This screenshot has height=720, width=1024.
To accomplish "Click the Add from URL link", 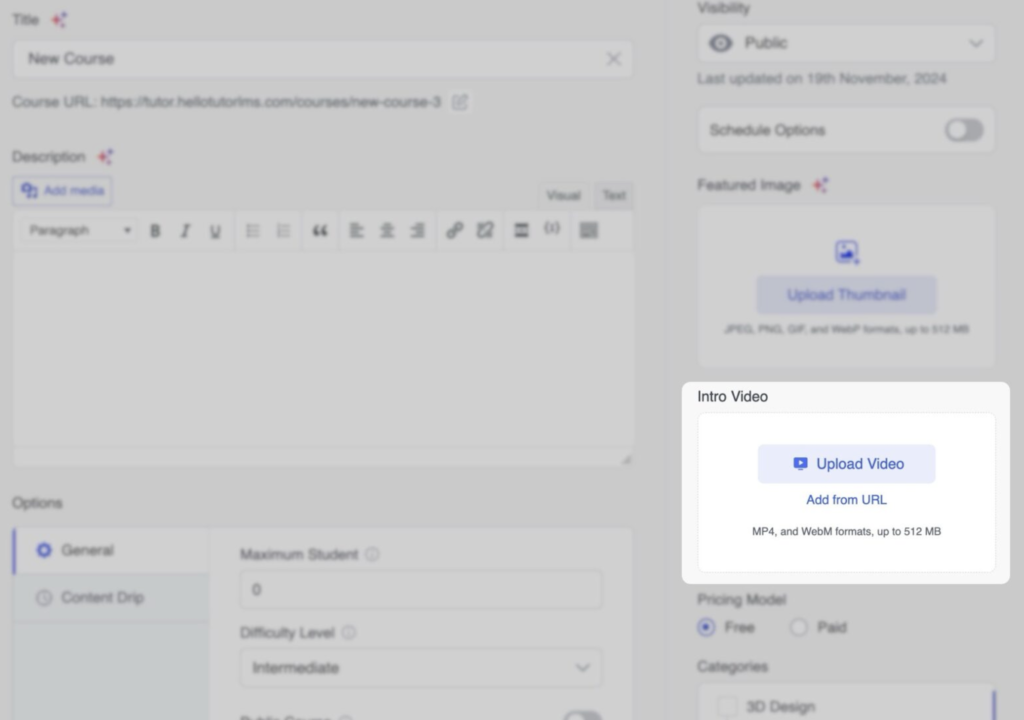I will click(x=846, y=500).
